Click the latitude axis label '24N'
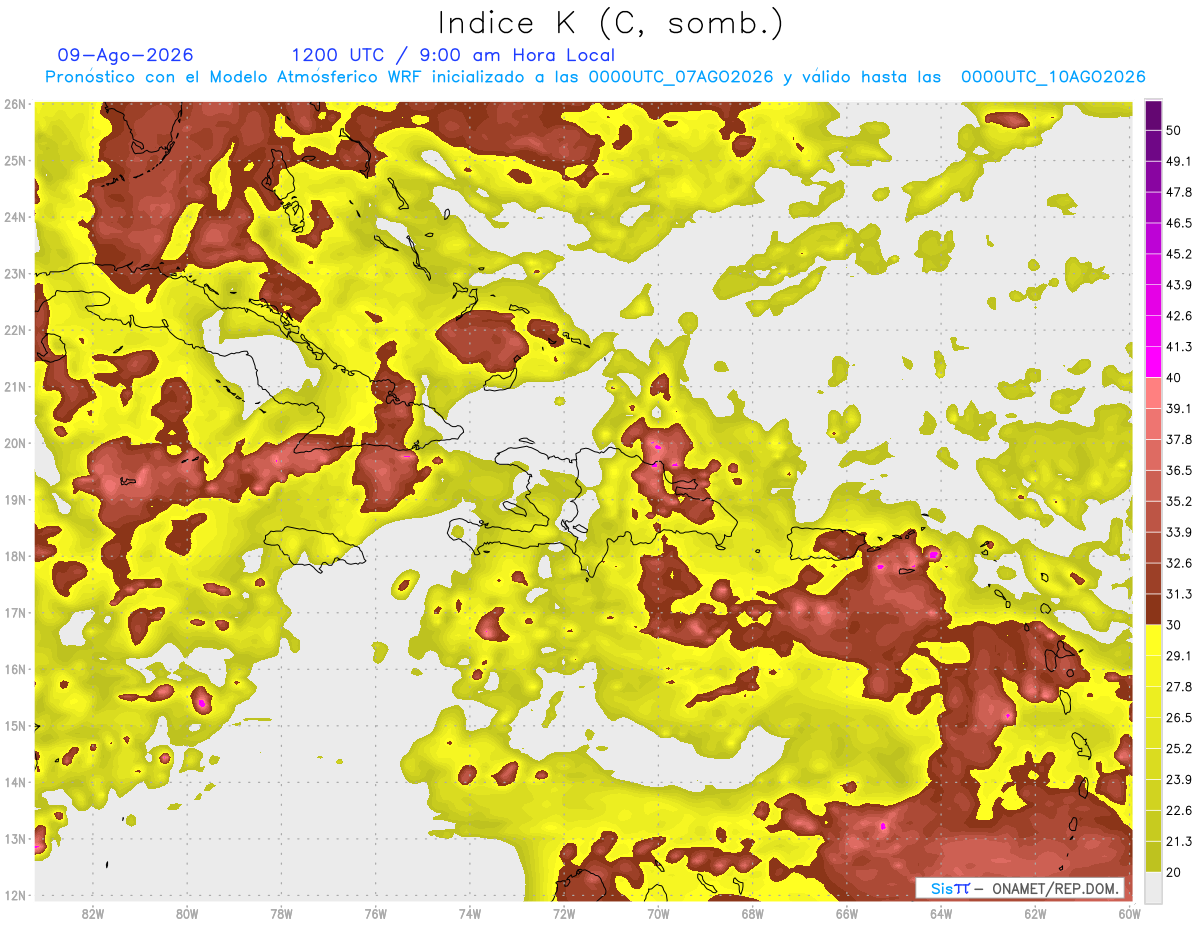1200x927 pixels. [15, 217]
